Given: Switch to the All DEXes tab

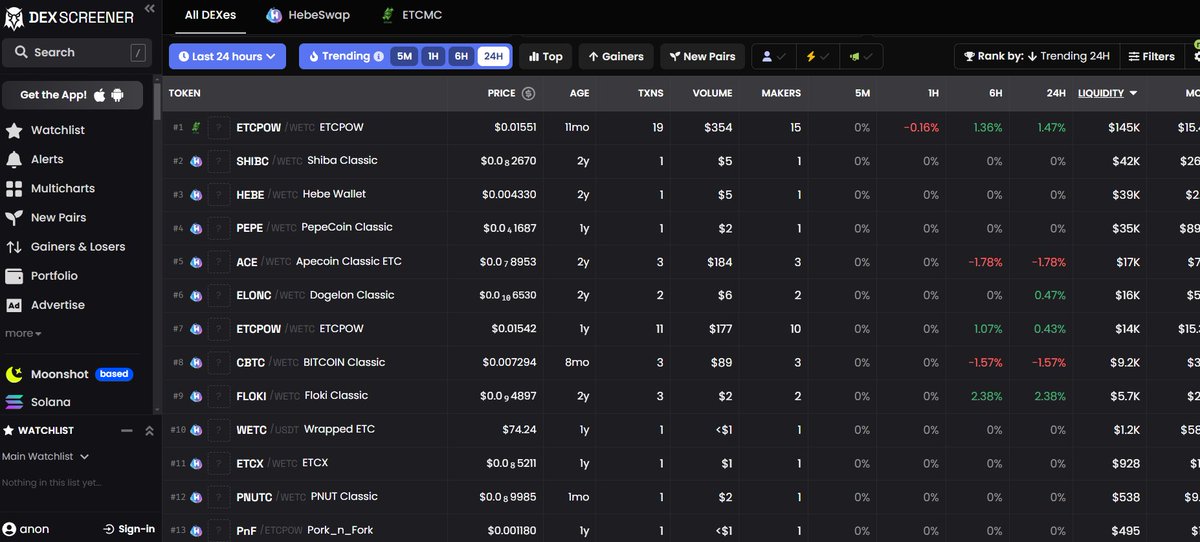Looking at the screenshot, I should pos(209,15).
